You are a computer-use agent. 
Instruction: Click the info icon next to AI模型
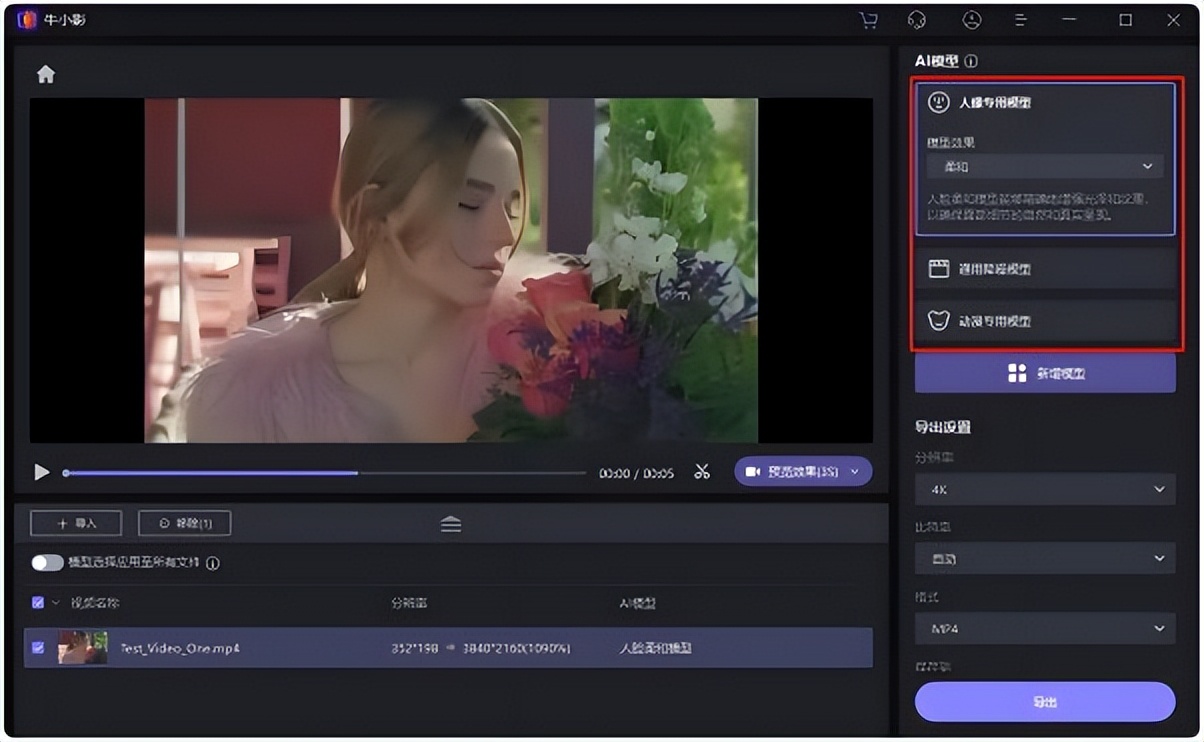970,62
